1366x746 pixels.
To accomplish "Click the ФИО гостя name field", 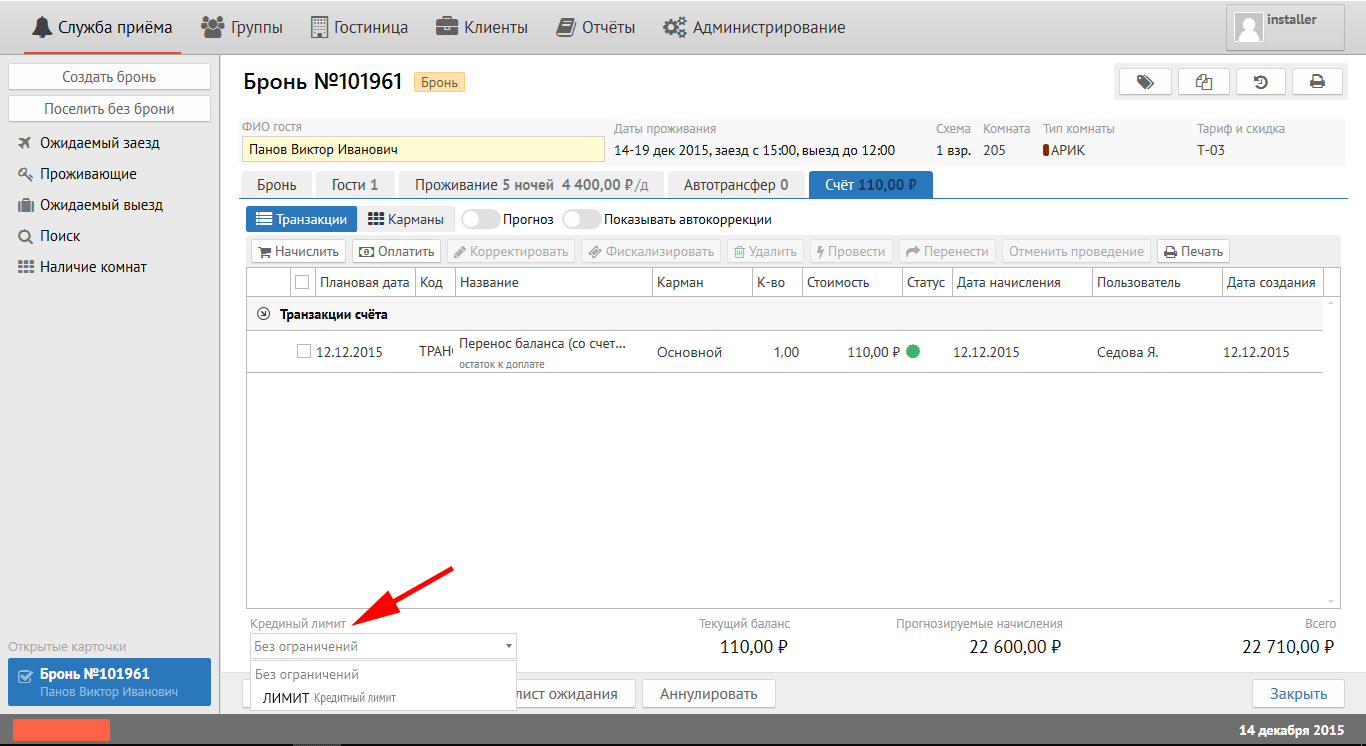I will point(423,150).
